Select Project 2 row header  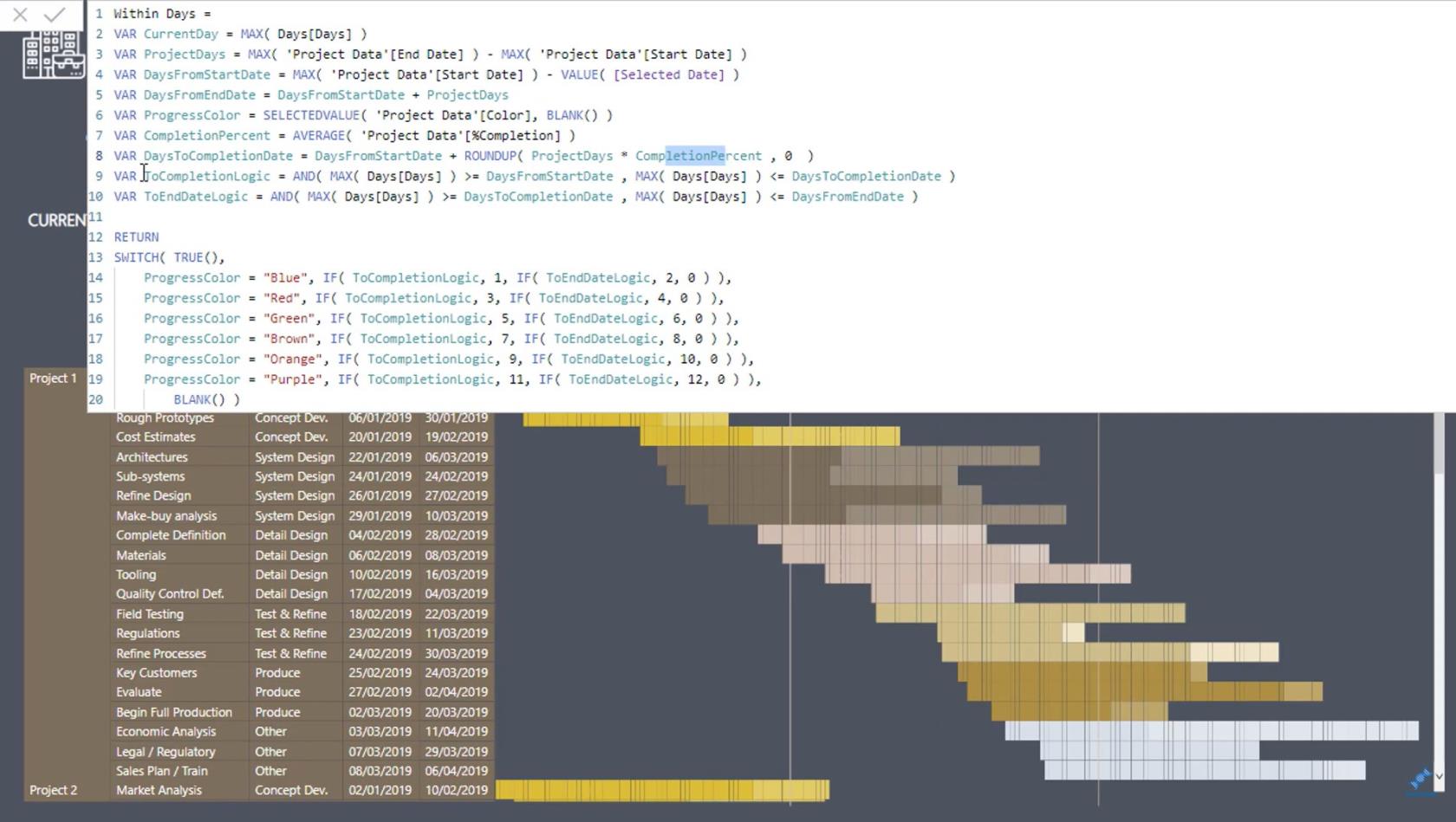pyautogui.click(x=53, y=790)
